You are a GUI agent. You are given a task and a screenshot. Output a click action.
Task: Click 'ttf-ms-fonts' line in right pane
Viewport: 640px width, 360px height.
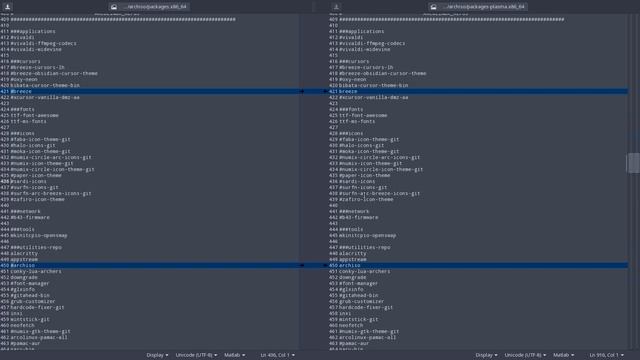coord(357,121)
